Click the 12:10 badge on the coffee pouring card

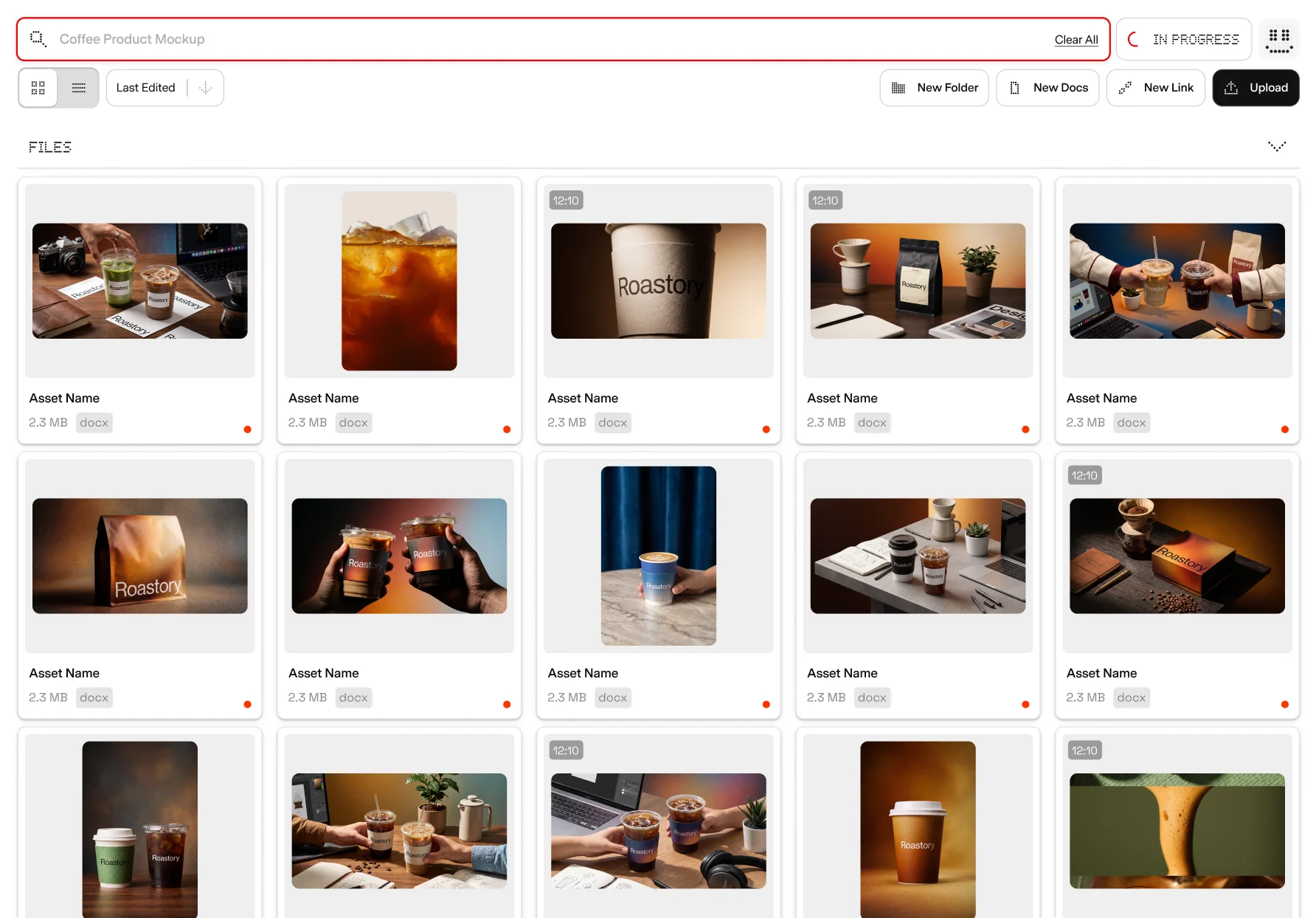[x=1084, y=750]
